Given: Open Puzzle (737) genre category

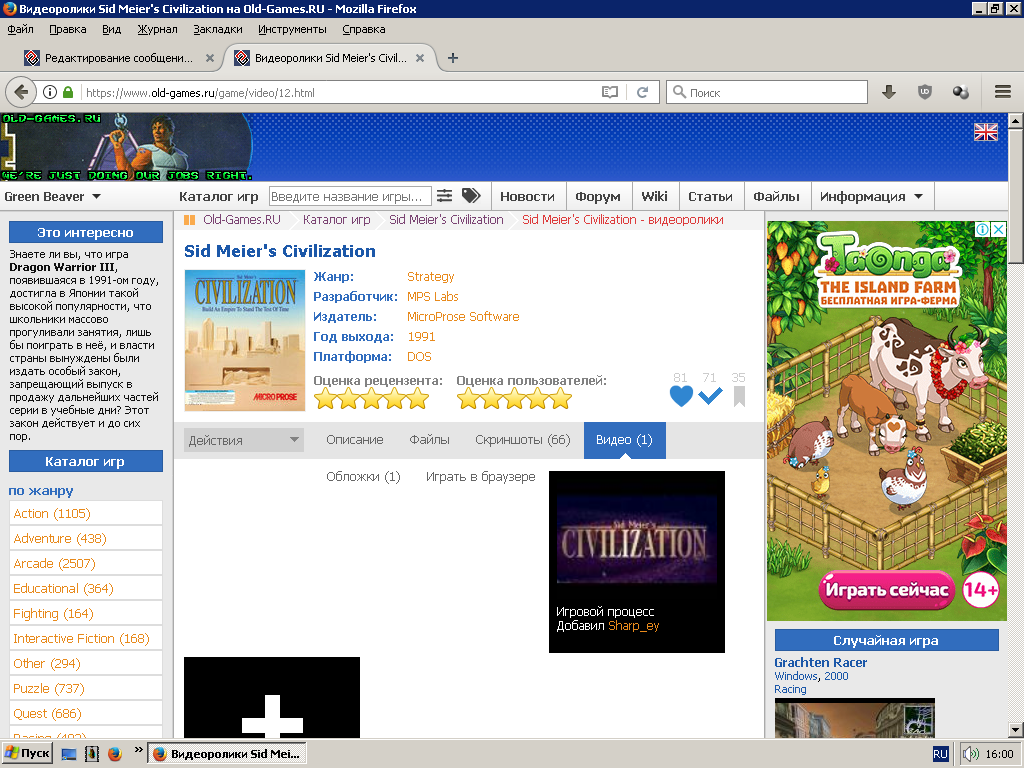Looking at the screenshot, I should pyautogui.click(x=86, y=688).
